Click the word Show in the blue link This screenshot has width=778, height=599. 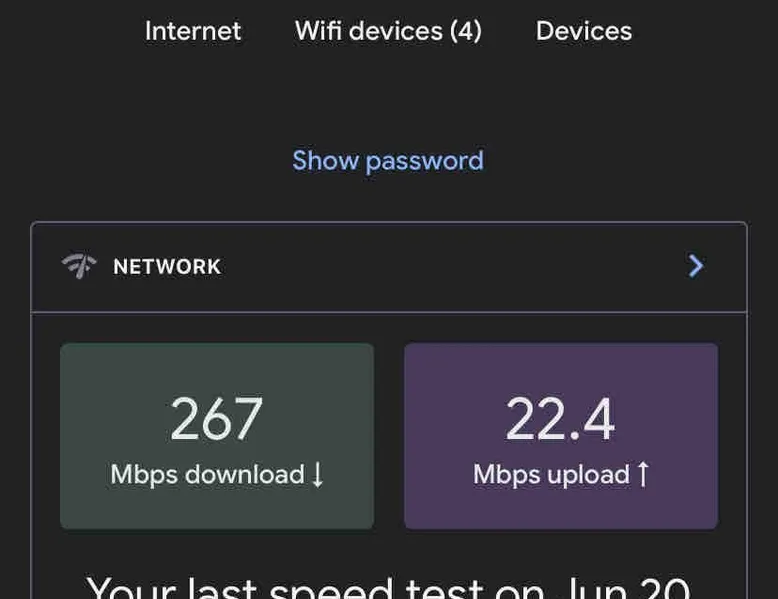click(x=325, y=161)
